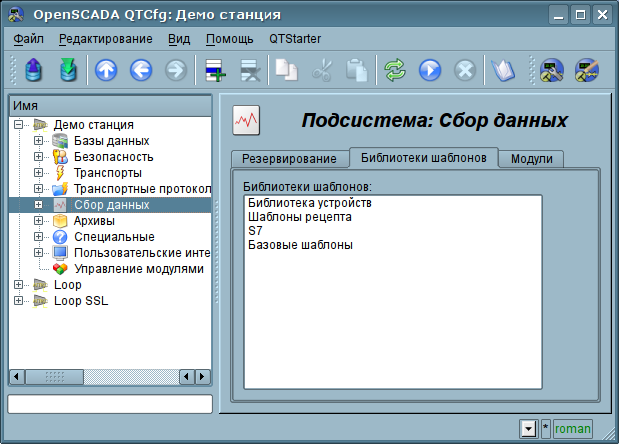
Task: Select the Специальные tree item
Action: (x=114, y=237)
